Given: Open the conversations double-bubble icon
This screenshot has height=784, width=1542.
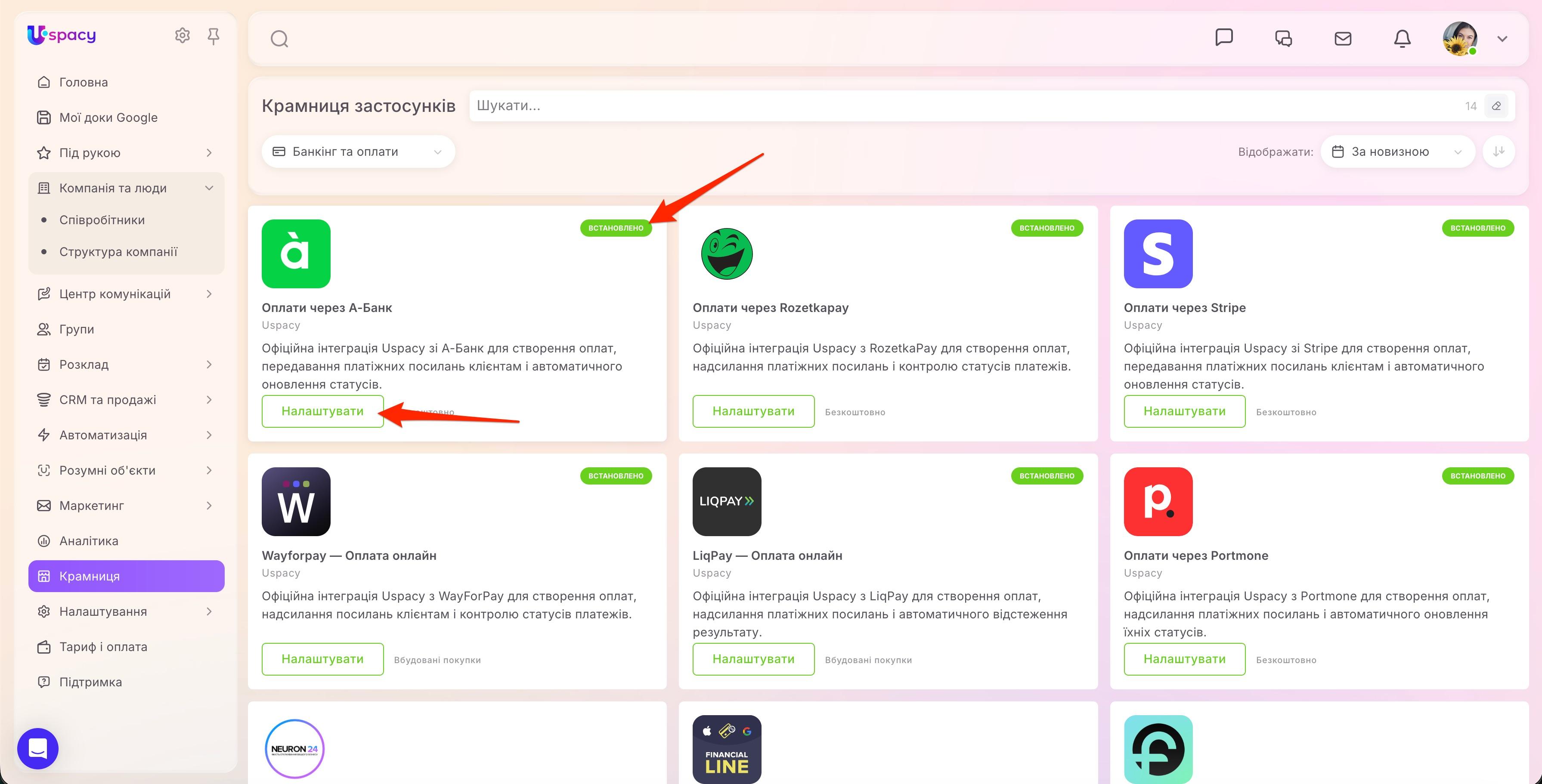Looking at the screenshot, I should pos(1283,39).
